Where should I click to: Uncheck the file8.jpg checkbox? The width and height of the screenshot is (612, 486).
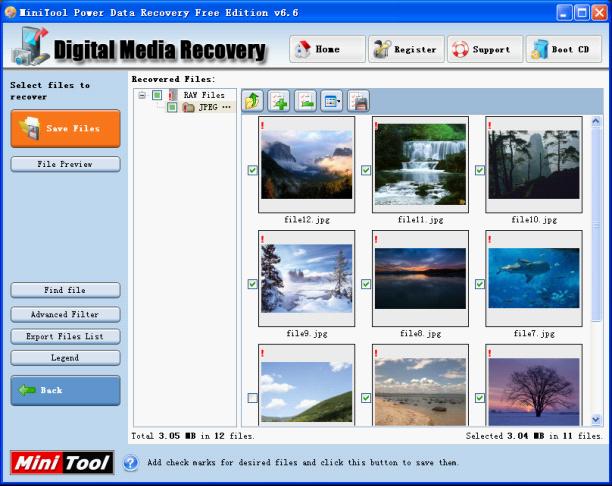click(x=366, y=284)
